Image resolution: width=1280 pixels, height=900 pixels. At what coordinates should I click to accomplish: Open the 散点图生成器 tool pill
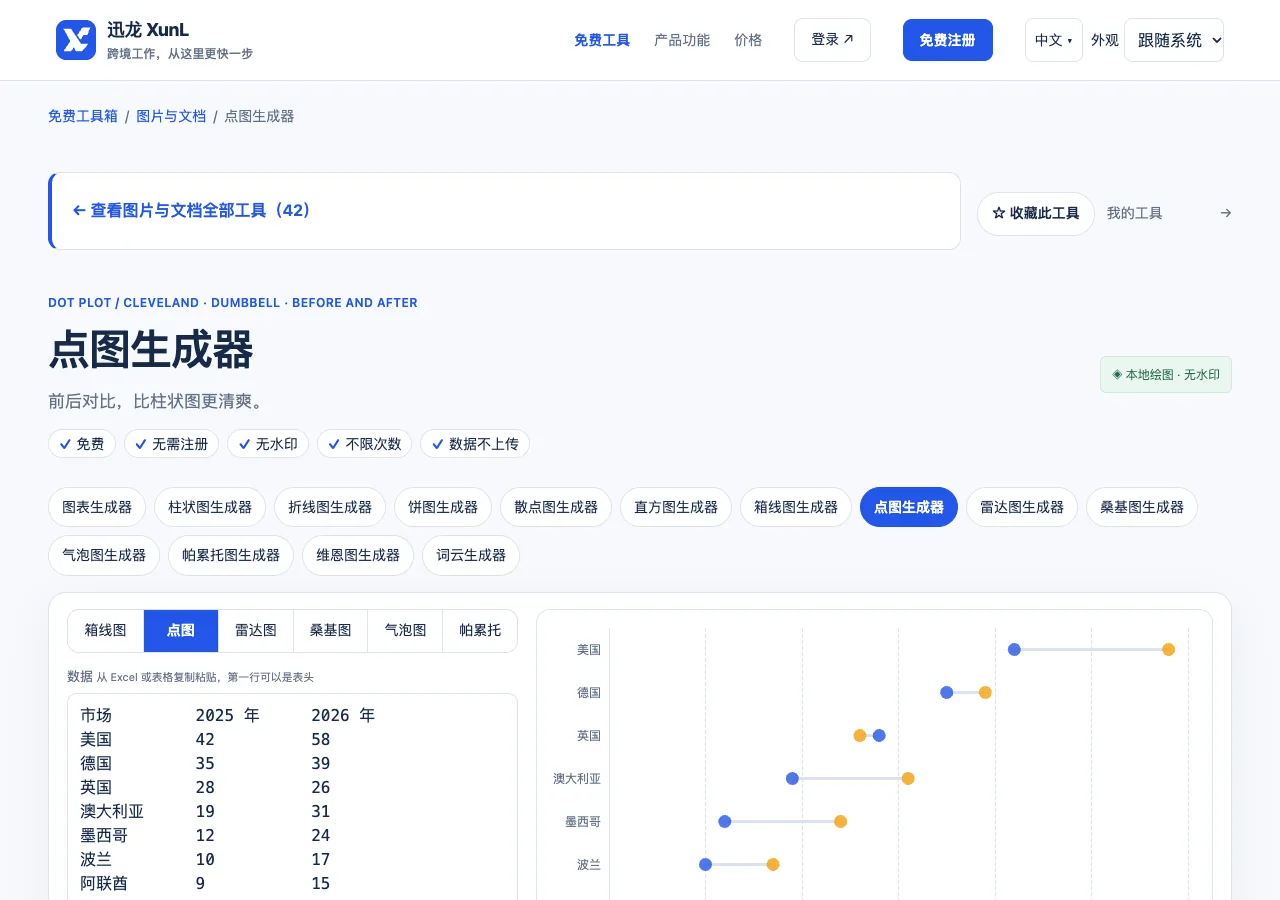556,507
